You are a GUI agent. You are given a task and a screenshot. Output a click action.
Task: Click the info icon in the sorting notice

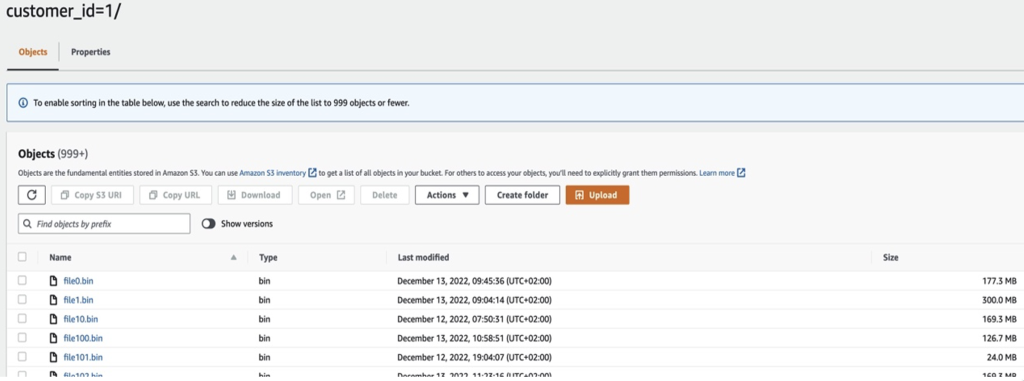click(24, 103)
